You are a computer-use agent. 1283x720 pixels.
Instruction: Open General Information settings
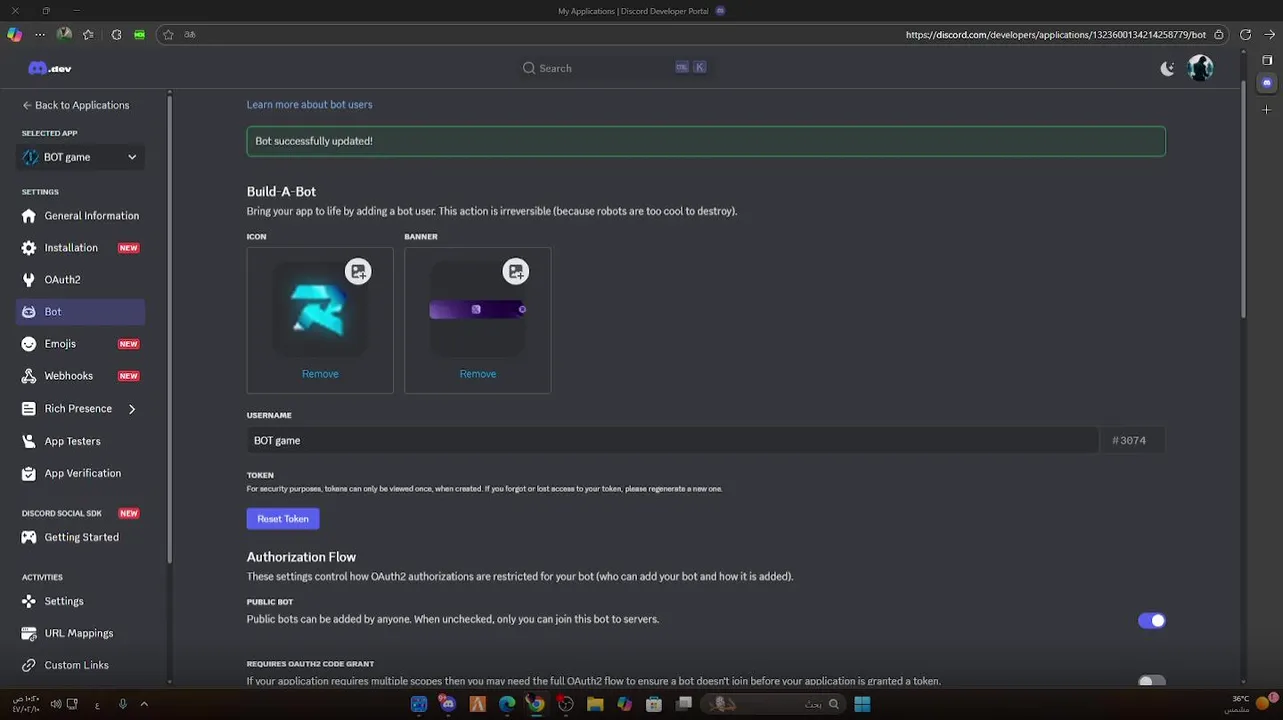80,216
